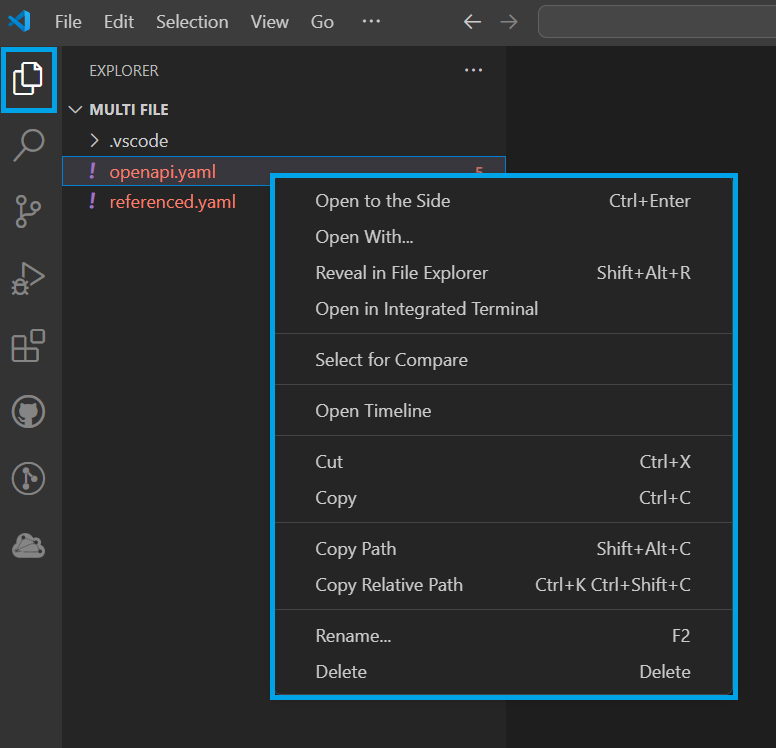
Task: Open the File menu
Action: tap(68, 22)
